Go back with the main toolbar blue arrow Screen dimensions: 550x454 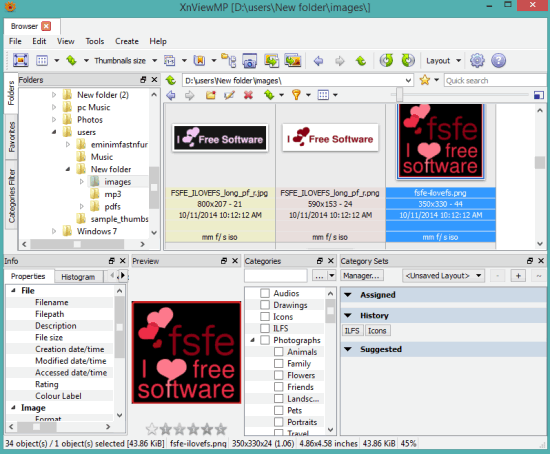[318, 61]
